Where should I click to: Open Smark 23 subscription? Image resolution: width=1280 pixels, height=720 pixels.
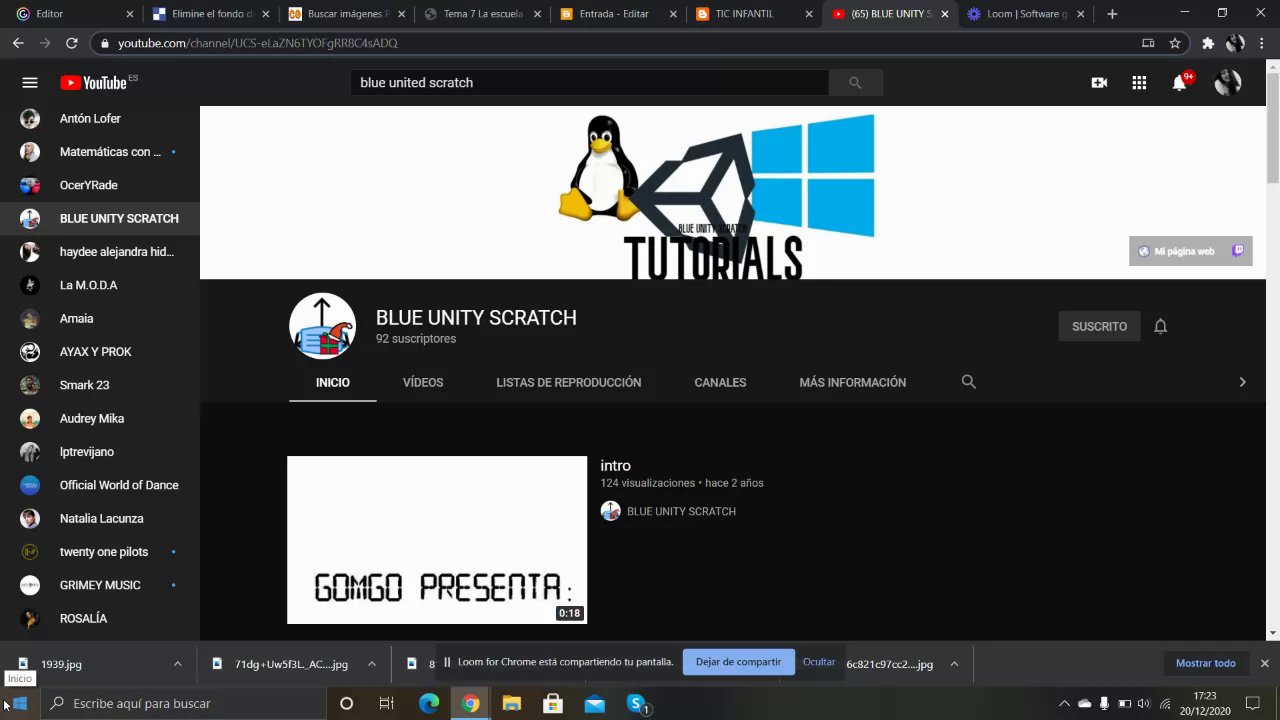pyautogui.click(x=100, y=385)
